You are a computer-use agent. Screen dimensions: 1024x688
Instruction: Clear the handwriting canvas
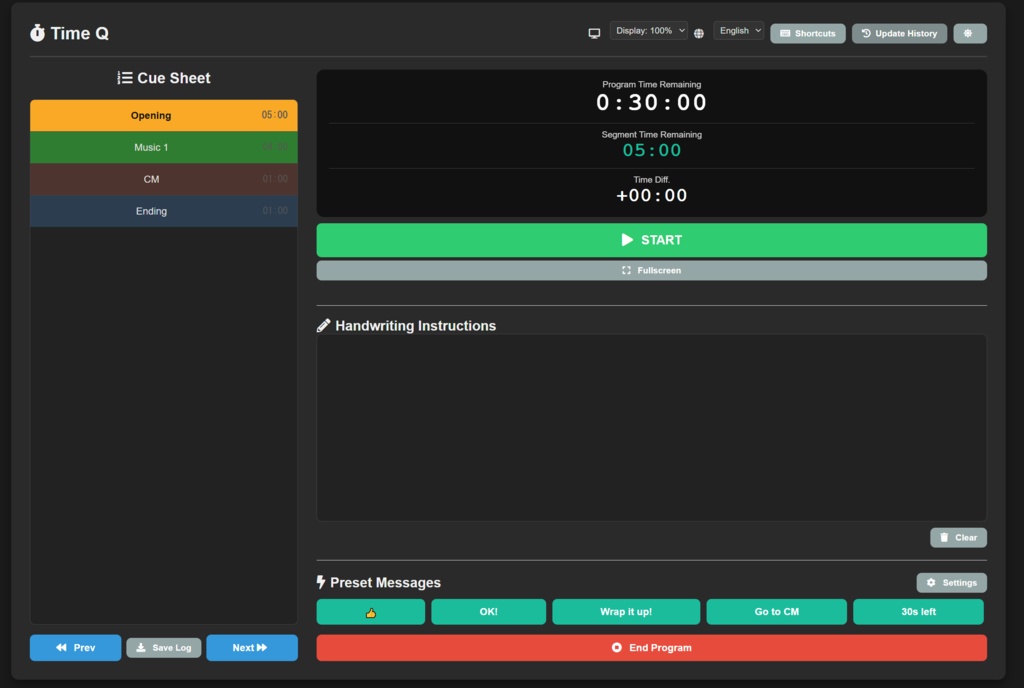pos(958,538)
